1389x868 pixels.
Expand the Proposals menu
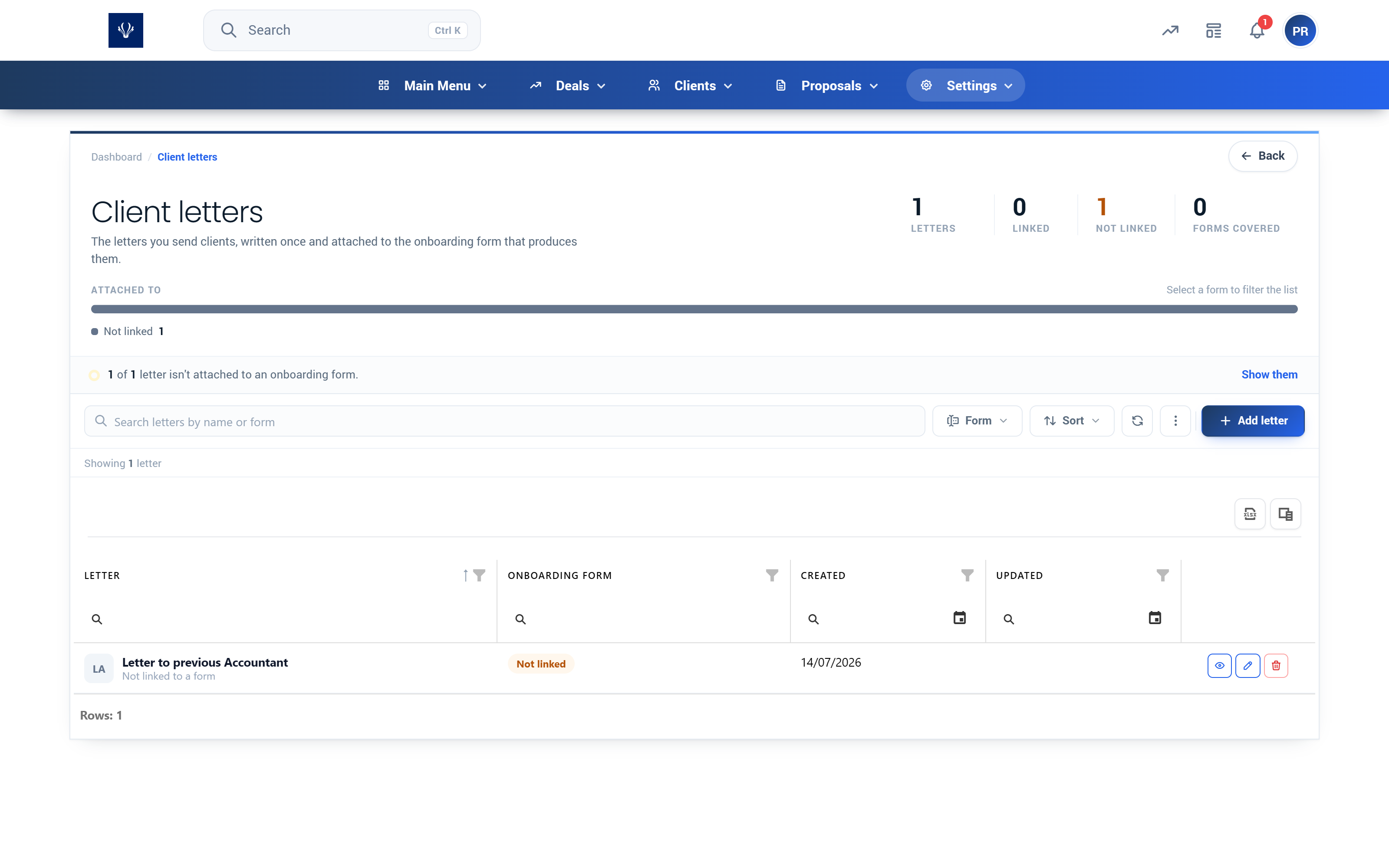tap(826, 85)
